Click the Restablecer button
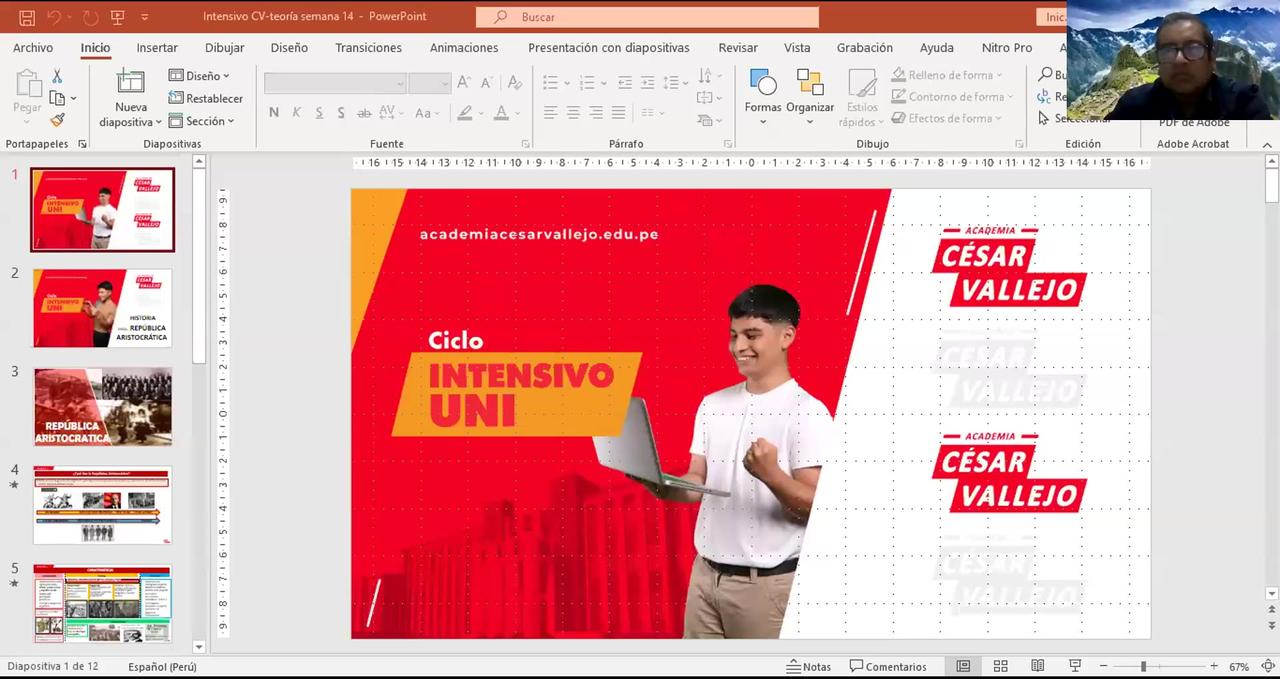1280x679 pixels. (205, 98)
